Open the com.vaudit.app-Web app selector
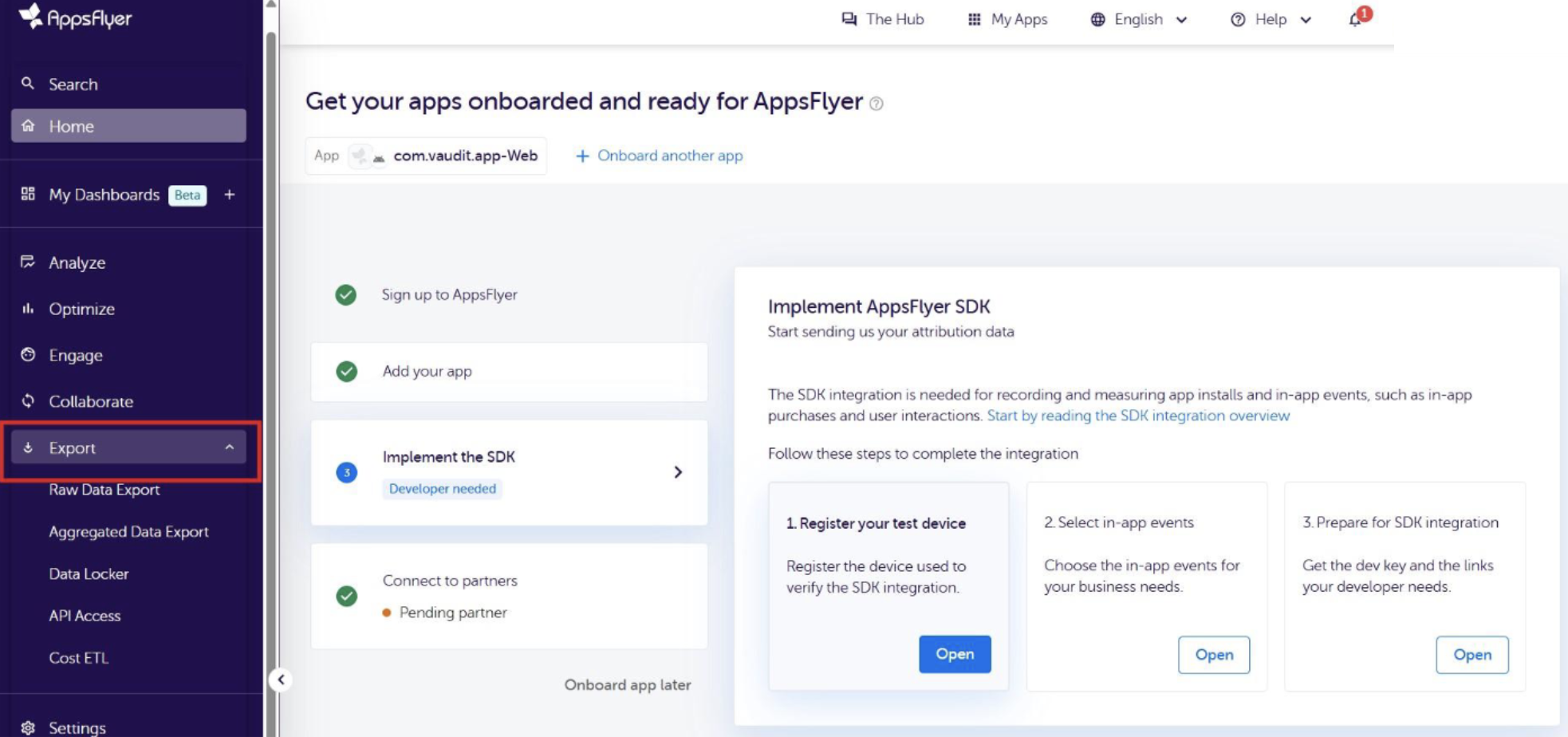 [426, 156]
